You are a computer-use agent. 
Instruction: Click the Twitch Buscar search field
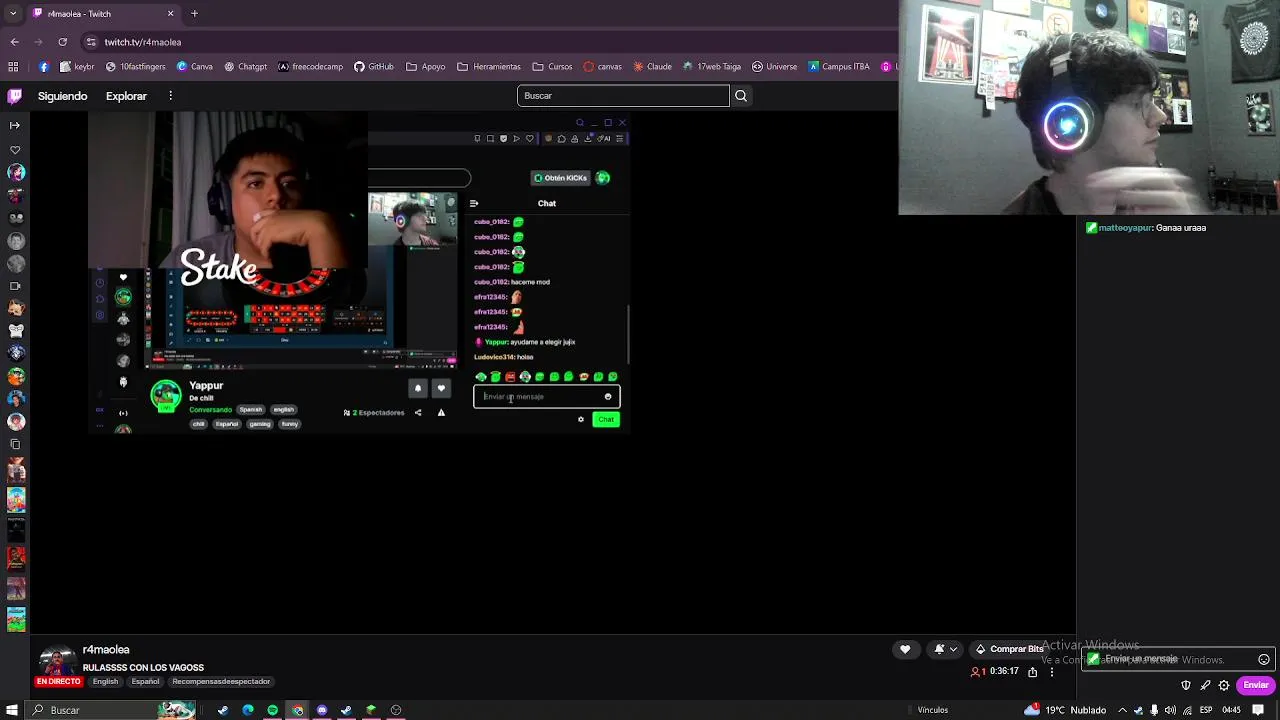coord(623,96)
